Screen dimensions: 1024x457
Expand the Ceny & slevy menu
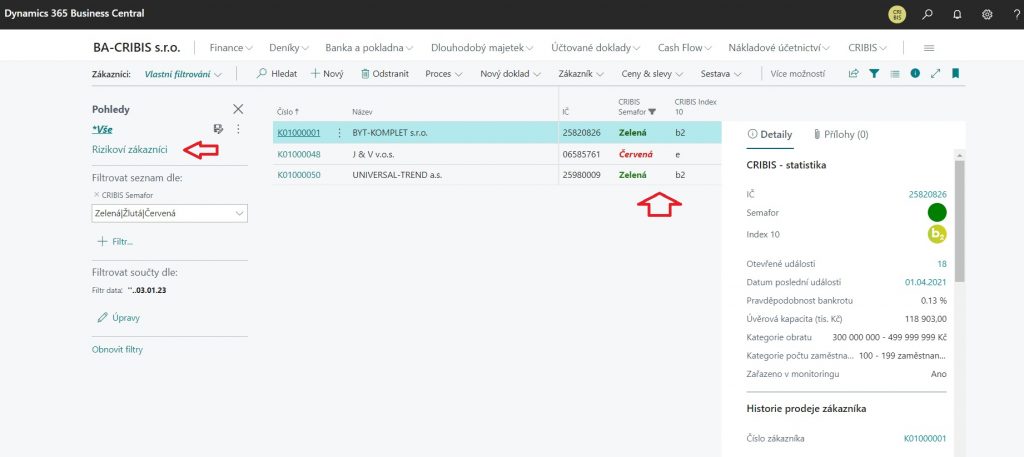652,74
